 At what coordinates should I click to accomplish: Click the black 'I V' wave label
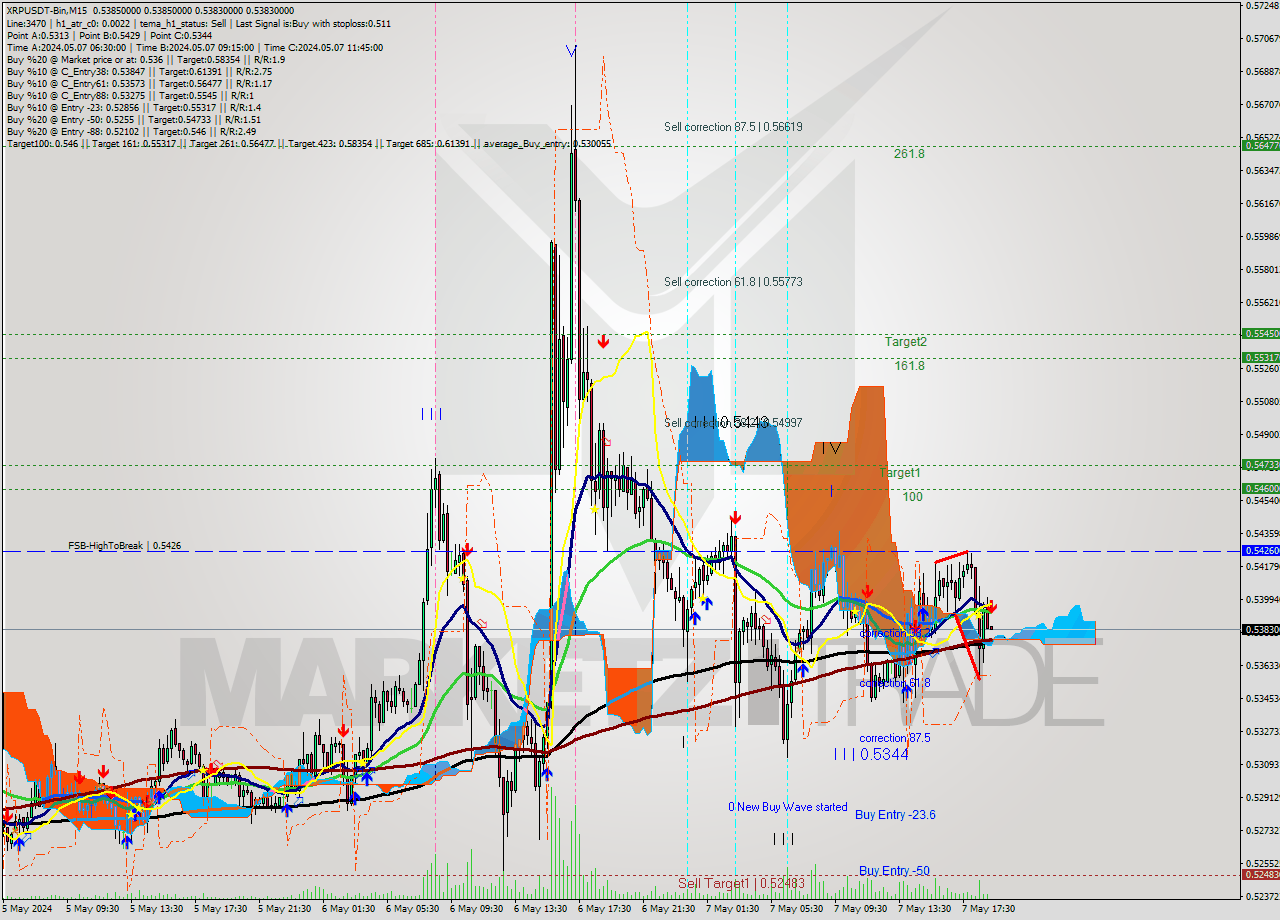(830, 448)
